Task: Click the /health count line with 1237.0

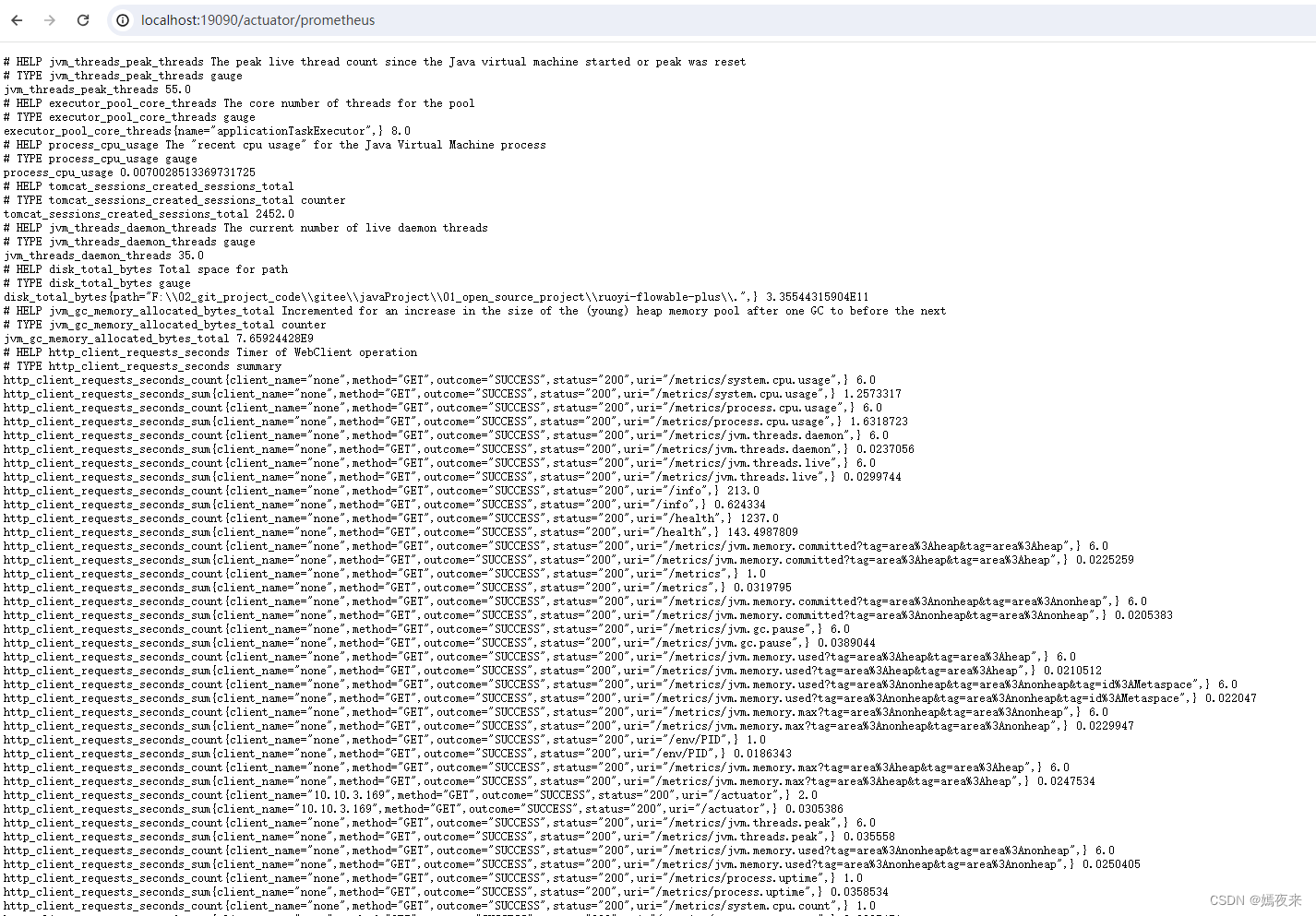Action: (x=391, y=518)
